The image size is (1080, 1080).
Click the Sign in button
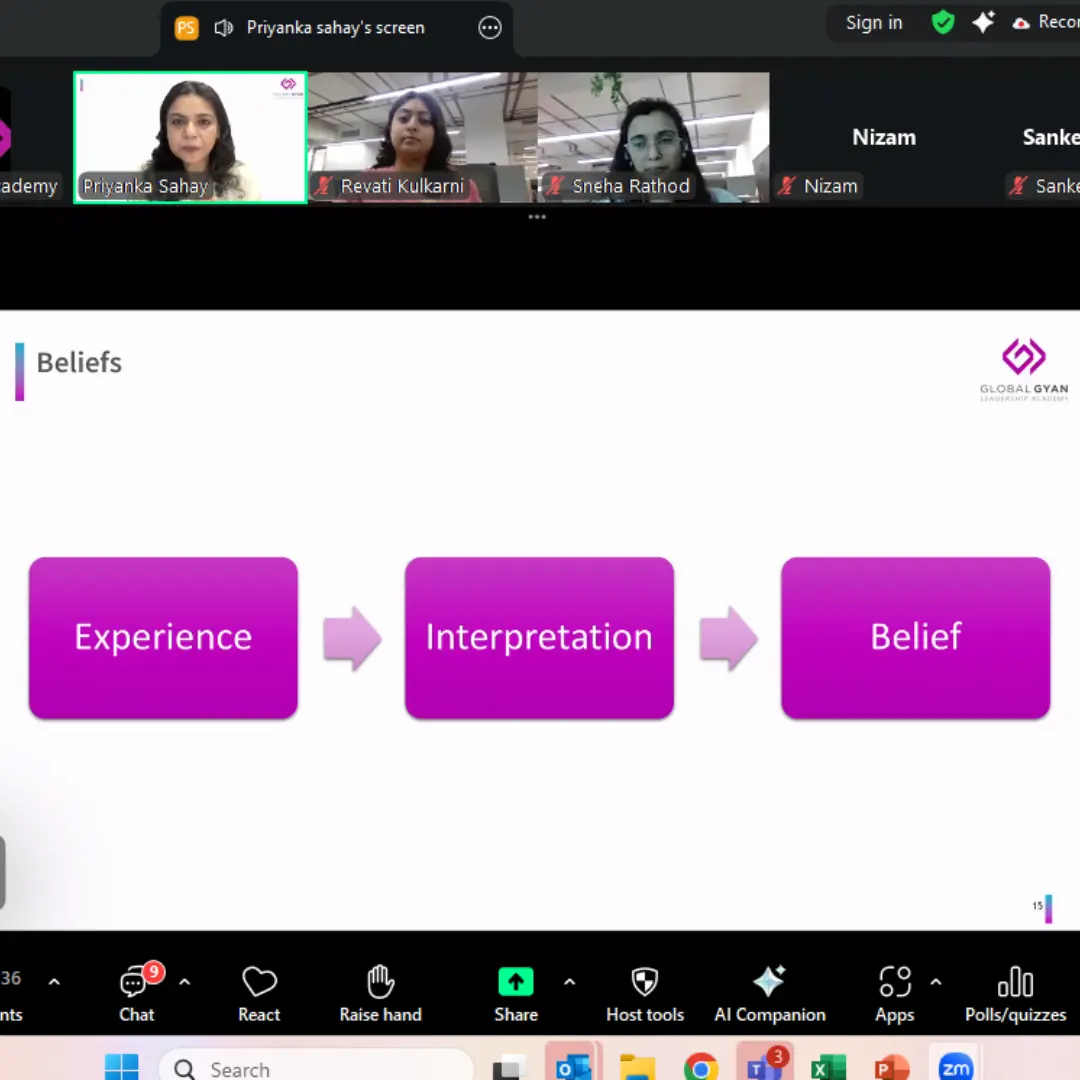click(x=873, y=23)
